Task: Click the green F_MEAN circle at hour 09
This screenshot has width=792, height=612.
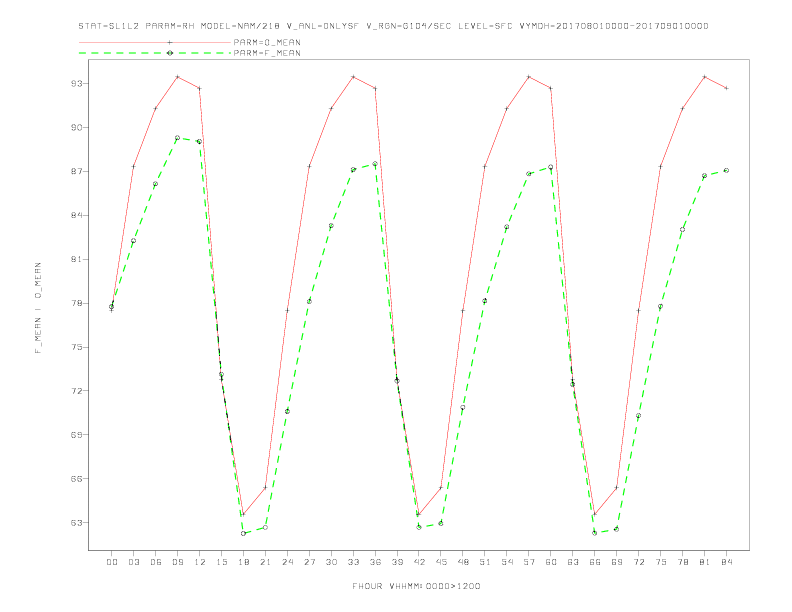Action: coord(177,138)
